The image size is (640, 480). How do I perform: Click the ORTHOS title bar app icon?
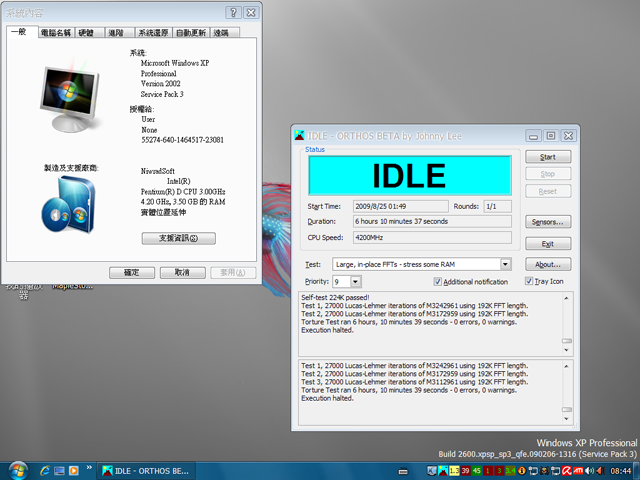pos(300,136)
